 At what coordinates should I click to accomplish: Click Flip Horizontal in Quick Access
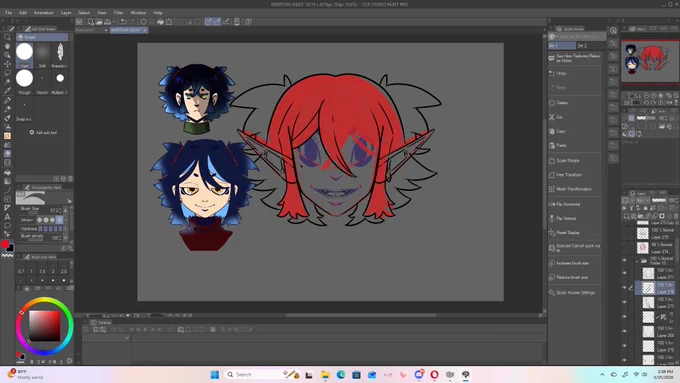click(x=575, y=204)
